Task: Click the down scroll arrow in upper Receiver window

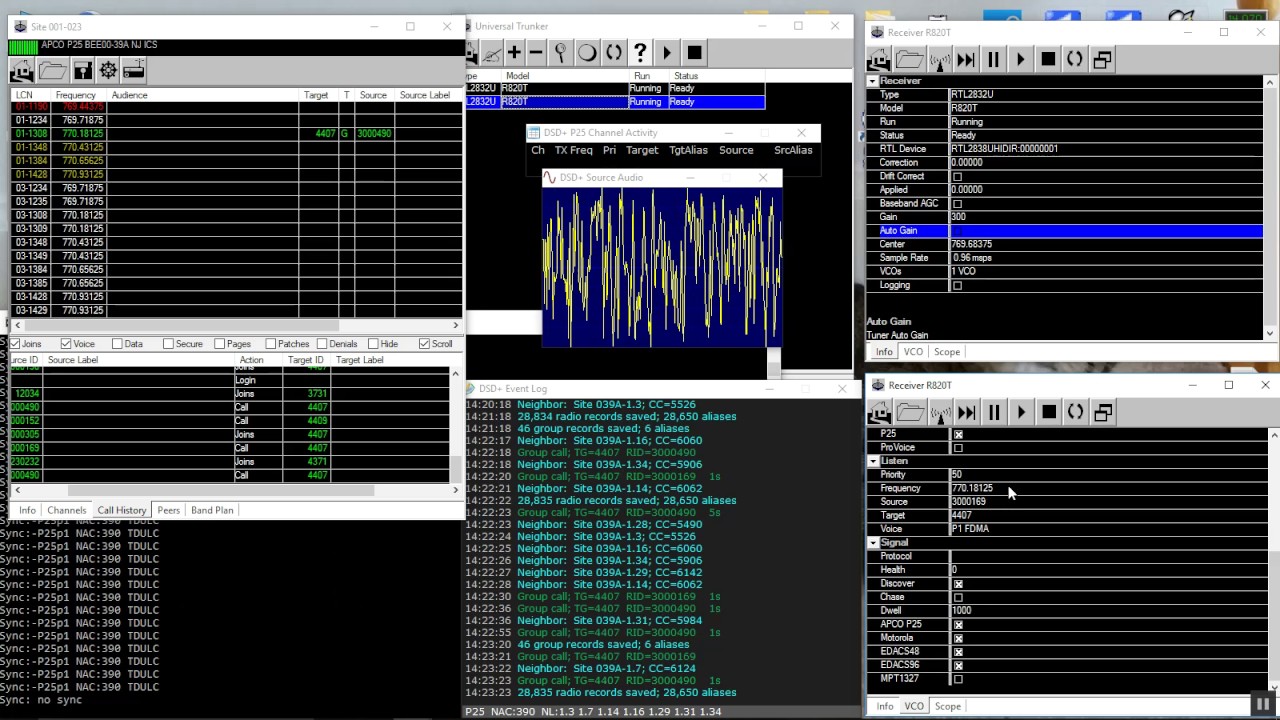Action: [1271, 334]
